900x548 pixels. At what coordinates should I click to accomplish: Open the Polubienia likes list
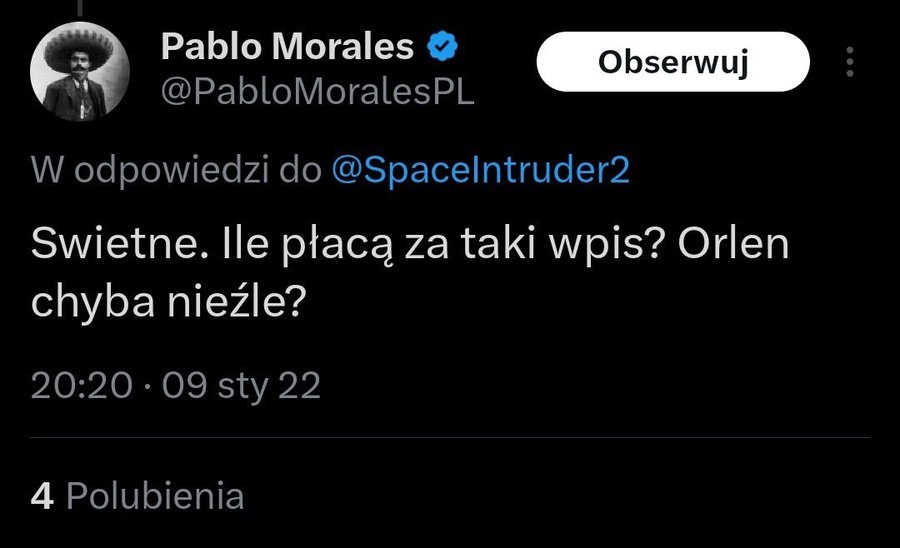coord(154,496)
